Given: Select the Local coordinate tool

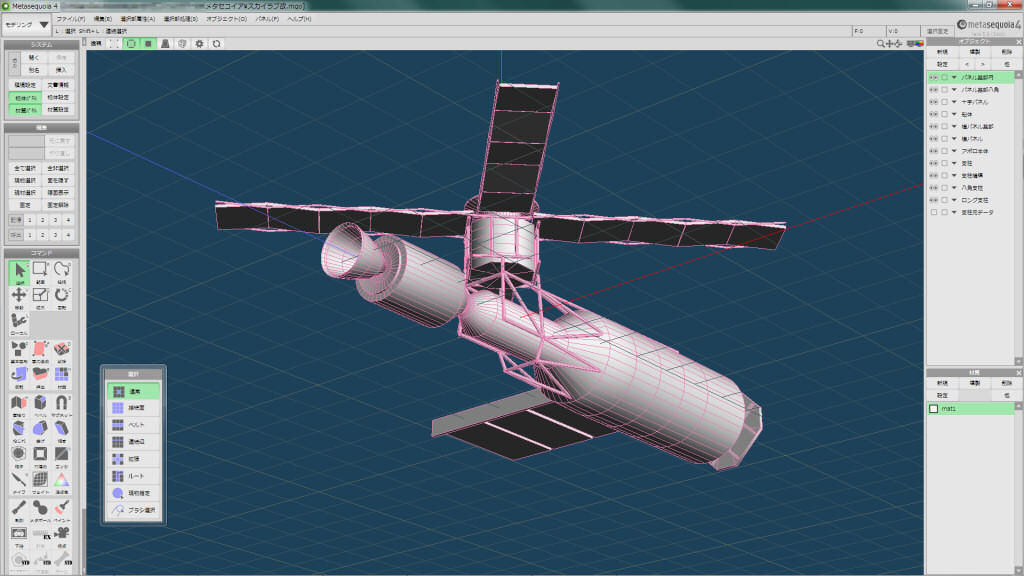Looking at the screenshot, I should coord(19,323).
